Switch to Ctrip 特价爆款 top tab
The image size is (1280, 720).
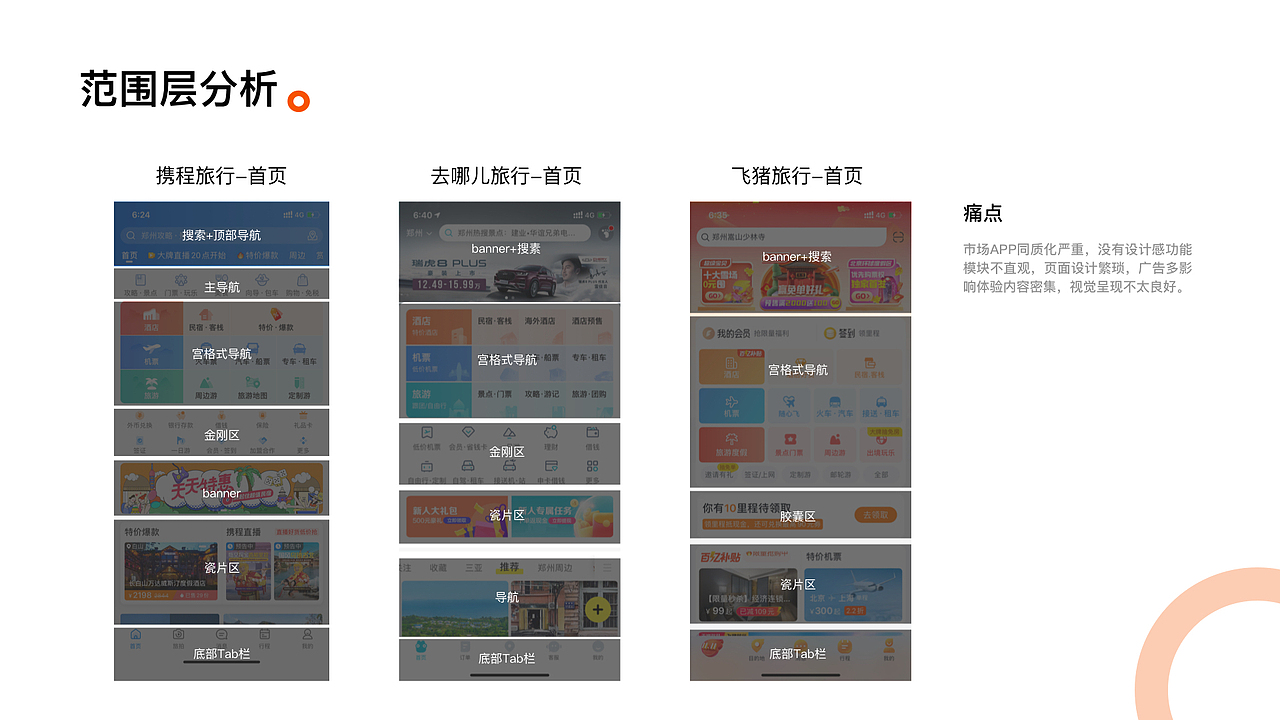[x=257, y=256]
